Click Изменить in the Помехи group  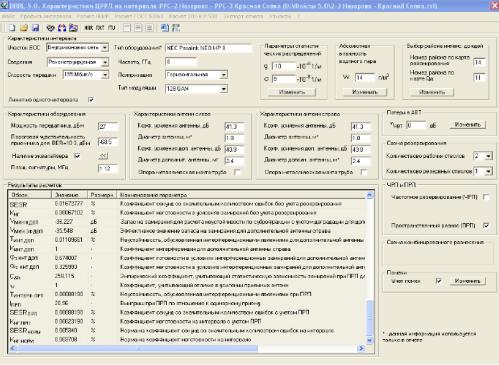[x=467, y=281]
